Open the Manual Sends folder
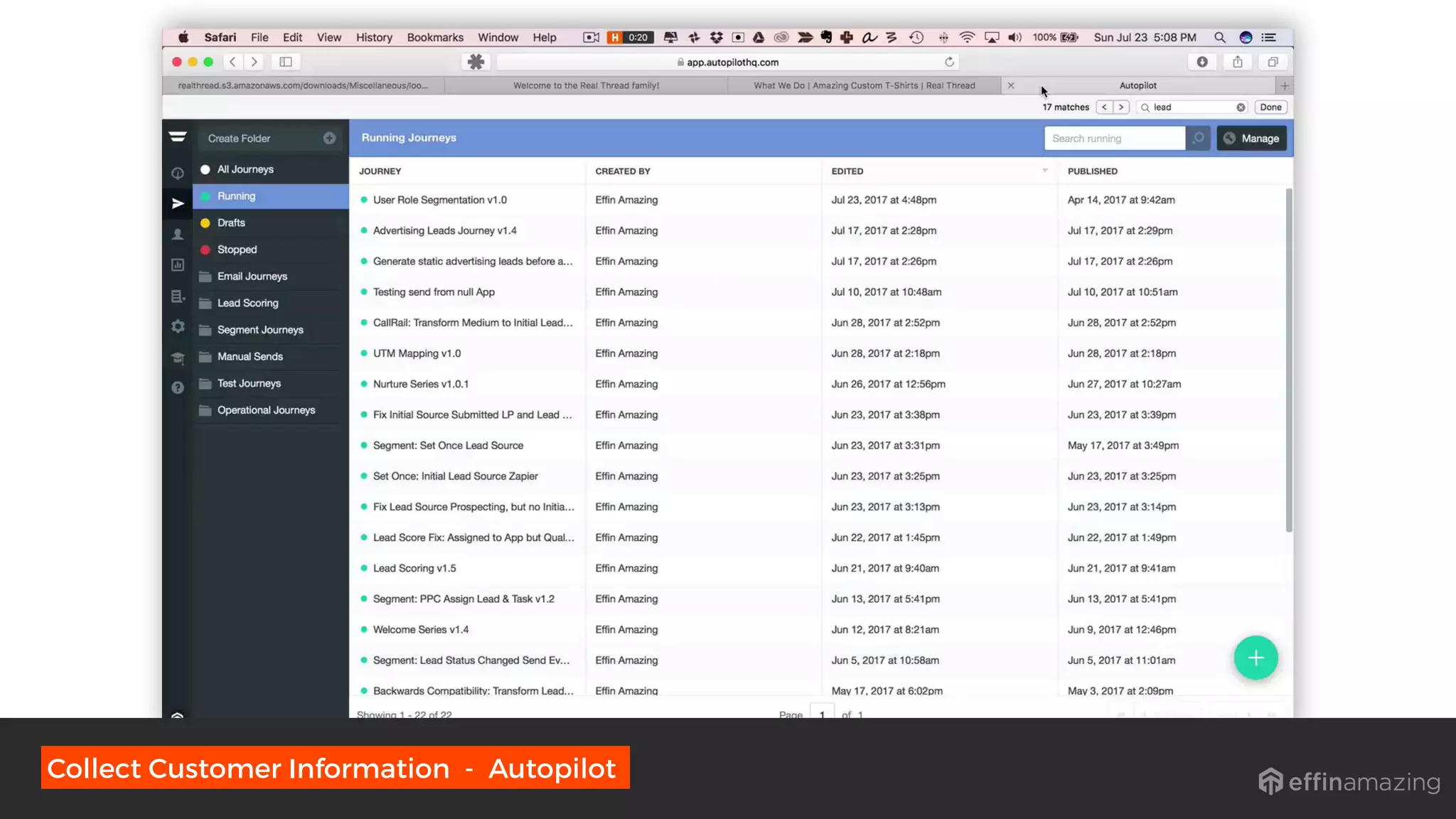 (271, 356)
